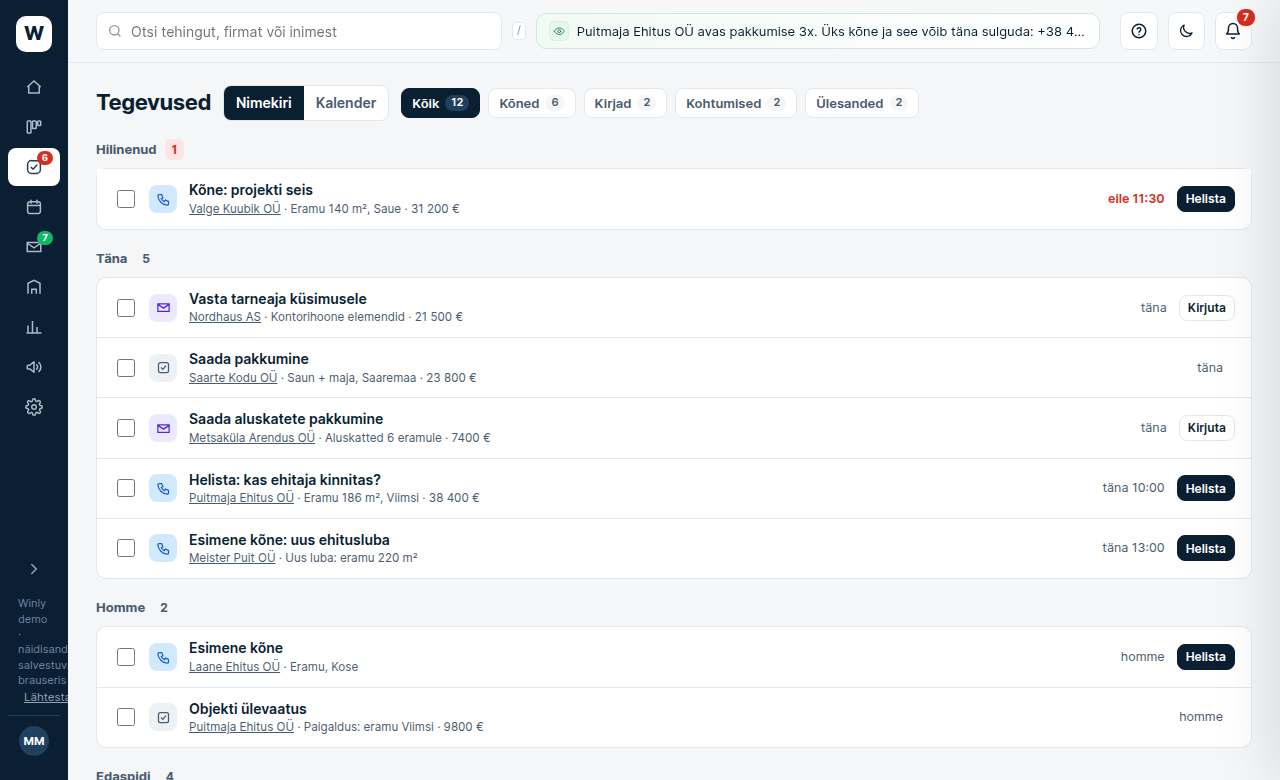The height and width of the screenshot is (780, 1280).
Task: Click the Winly W logo
Action: (34, 34)
